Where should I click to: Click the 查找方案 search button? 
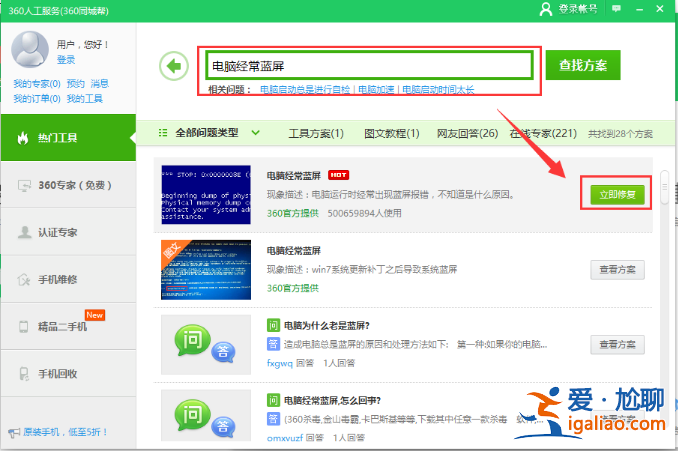pos(583,65)
